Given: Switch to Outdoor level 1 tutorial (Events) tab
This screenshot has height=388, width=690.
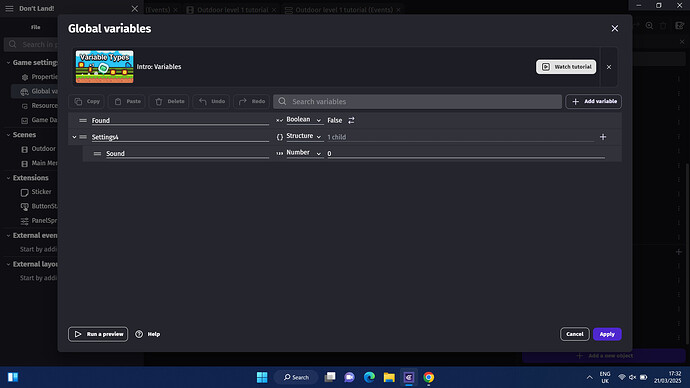Looking at the screenshot, I should pos(344,10).
